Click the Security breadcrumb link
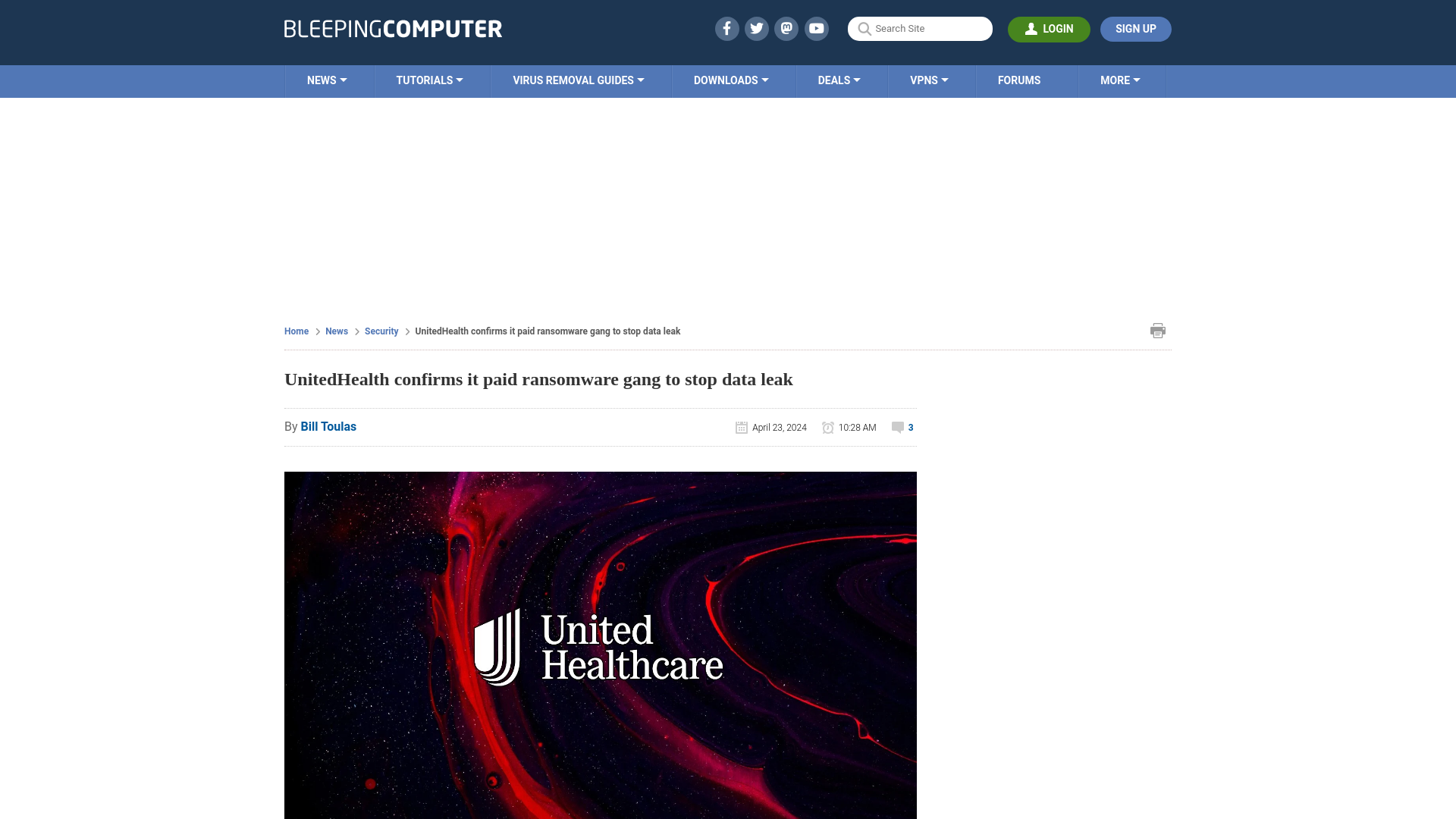 click(381, 331)
